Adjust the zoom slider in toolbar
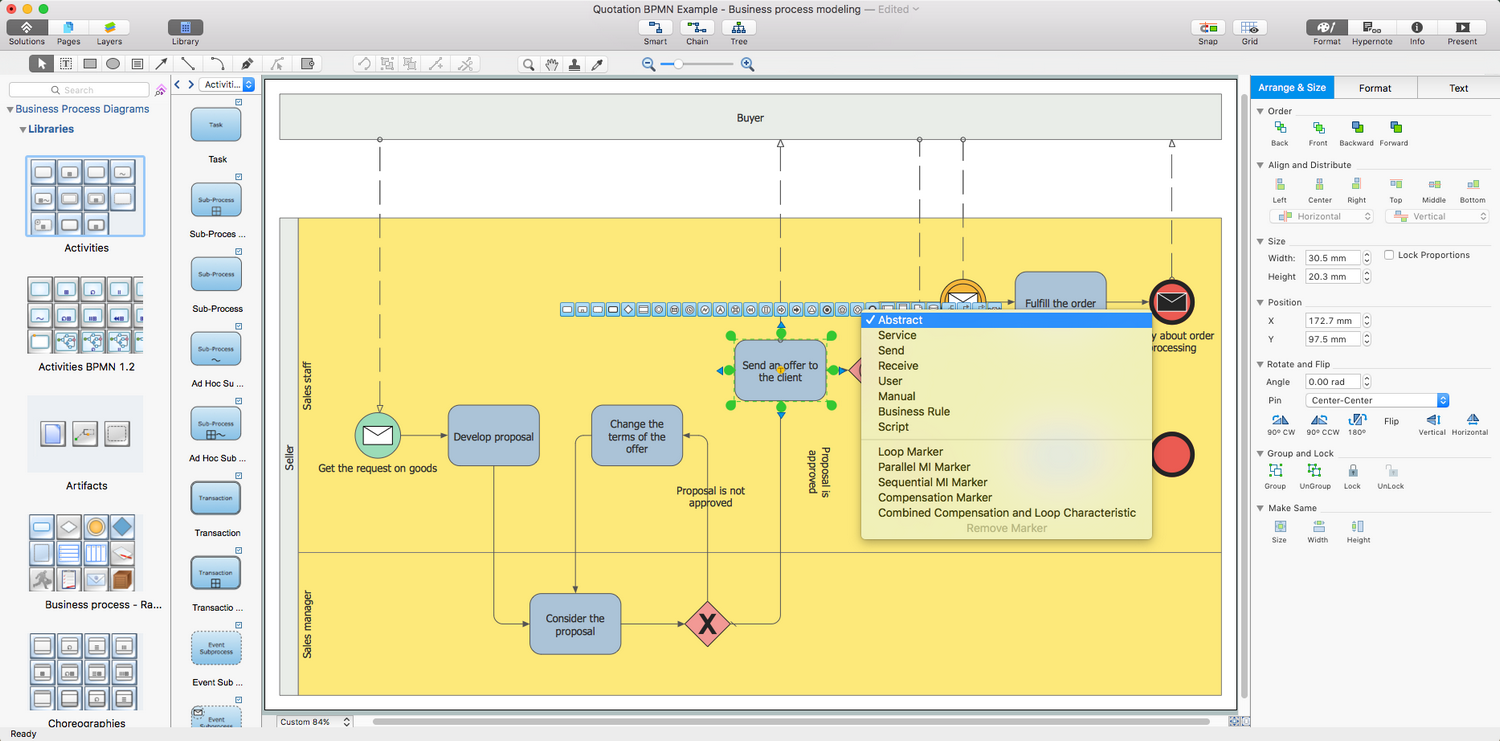Screen dimensions: 1500x741 pos(679,64)
